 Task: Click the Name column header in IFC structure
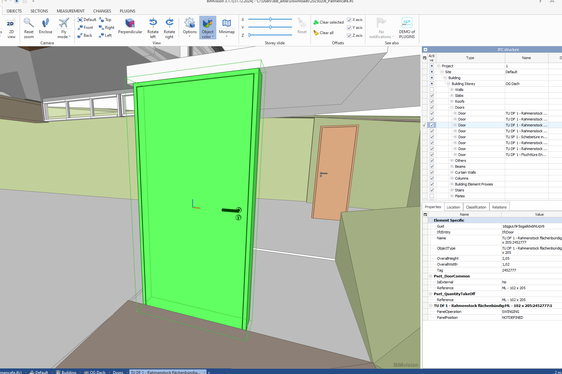point(526,58)
